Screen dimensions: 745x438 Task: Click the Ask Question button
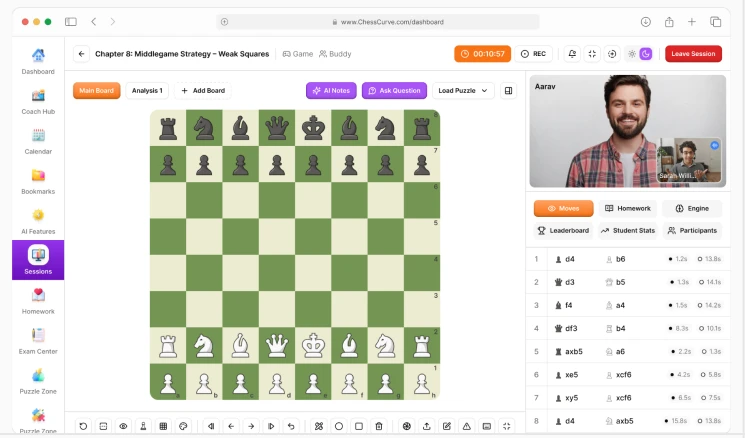pos(394,90)
